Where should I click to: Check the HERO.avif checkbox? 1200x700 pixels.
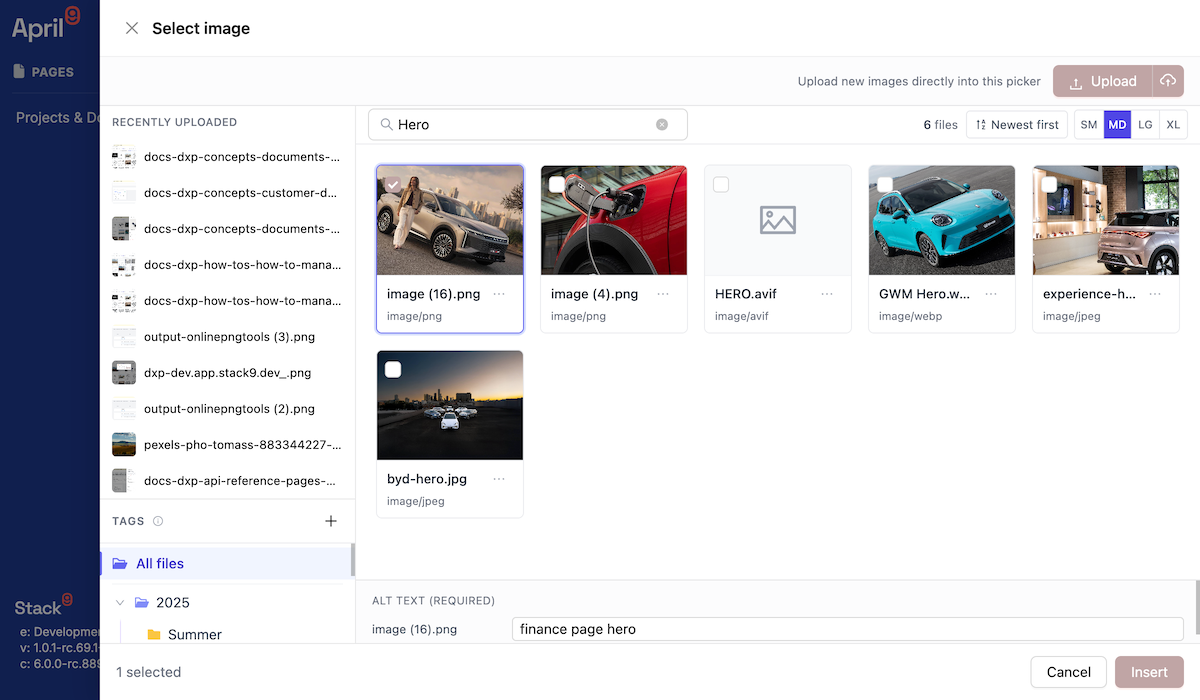click(721, 185)
